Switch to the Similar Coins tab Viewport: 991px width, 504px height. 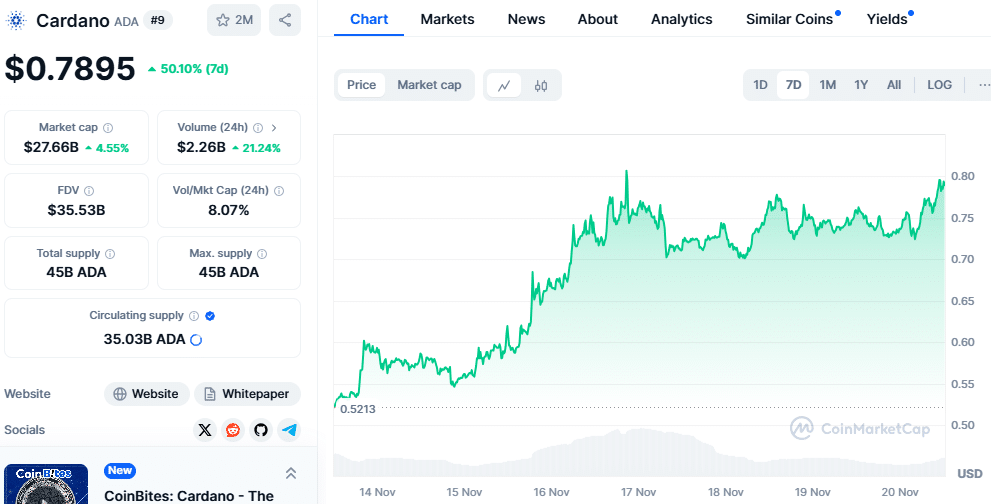[789, 19]
